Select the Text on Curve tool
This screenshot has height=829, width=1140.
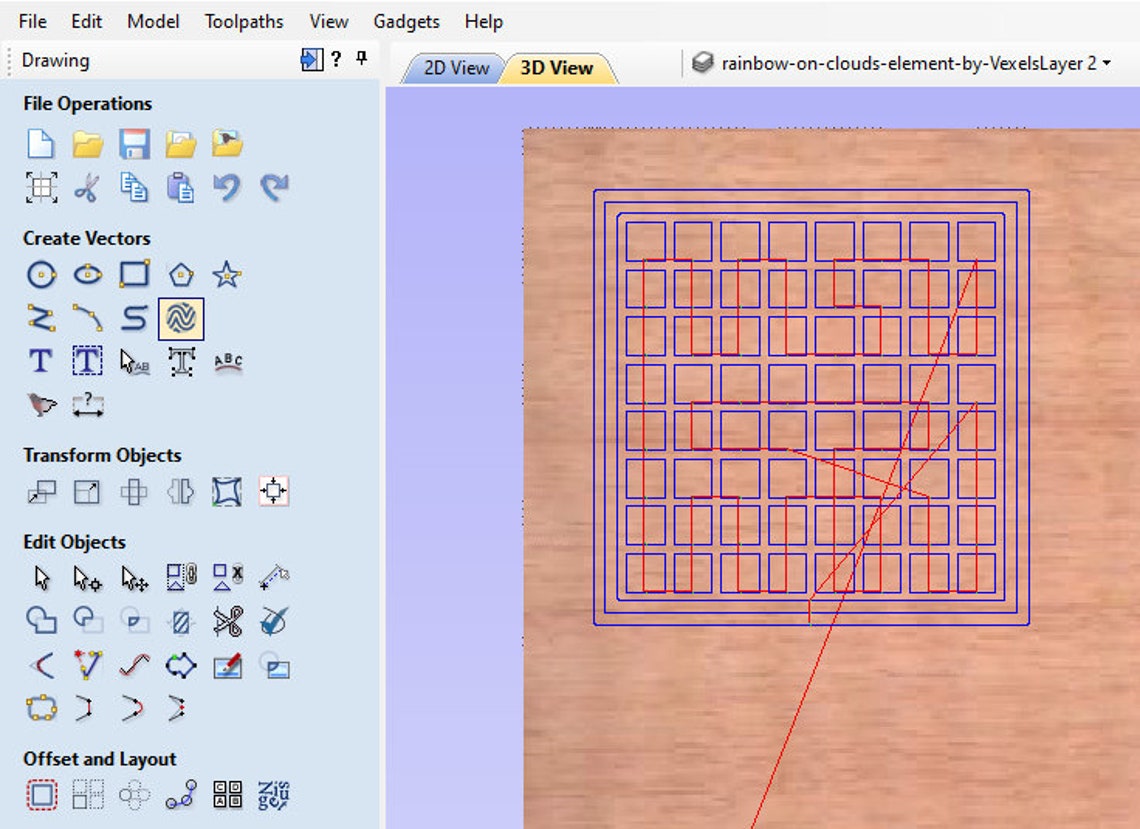[x=227, y=361]
